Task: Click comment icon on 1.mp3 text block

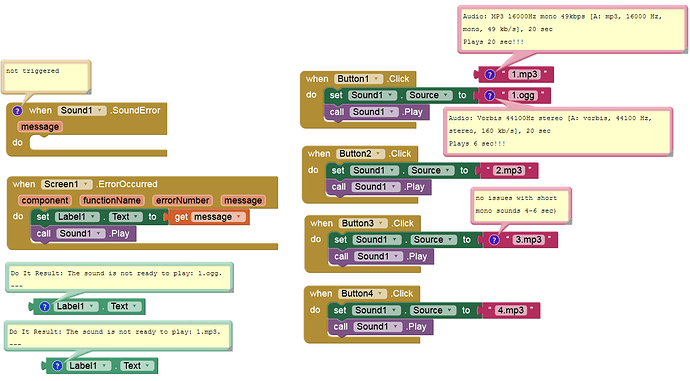Action: 490,75
